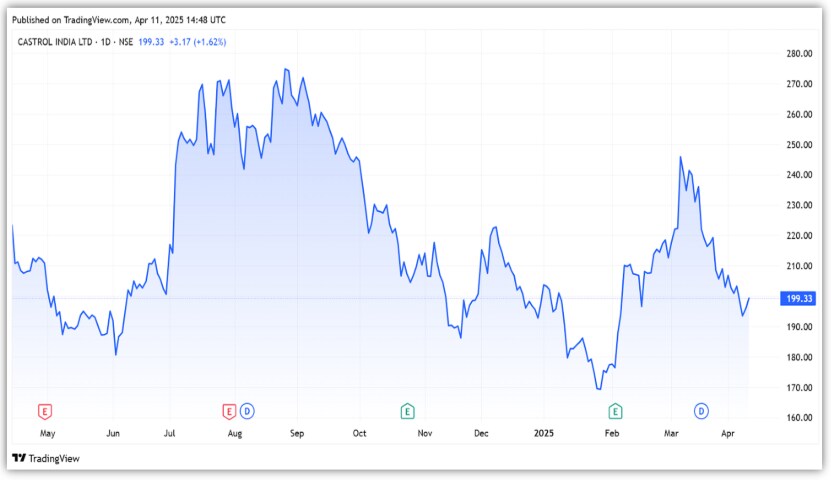Click the Apr label on time axis
The height and width of the screenshot is (480, 831).
[x=728, y=433]
